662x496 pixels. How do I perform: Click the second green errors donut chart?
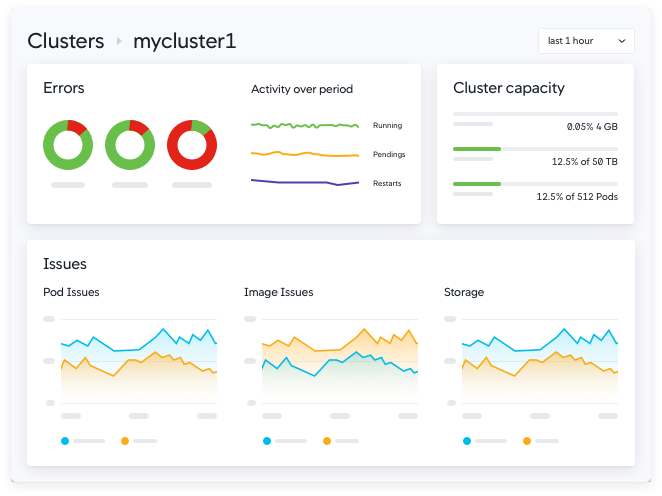click(x=130, y=145)
